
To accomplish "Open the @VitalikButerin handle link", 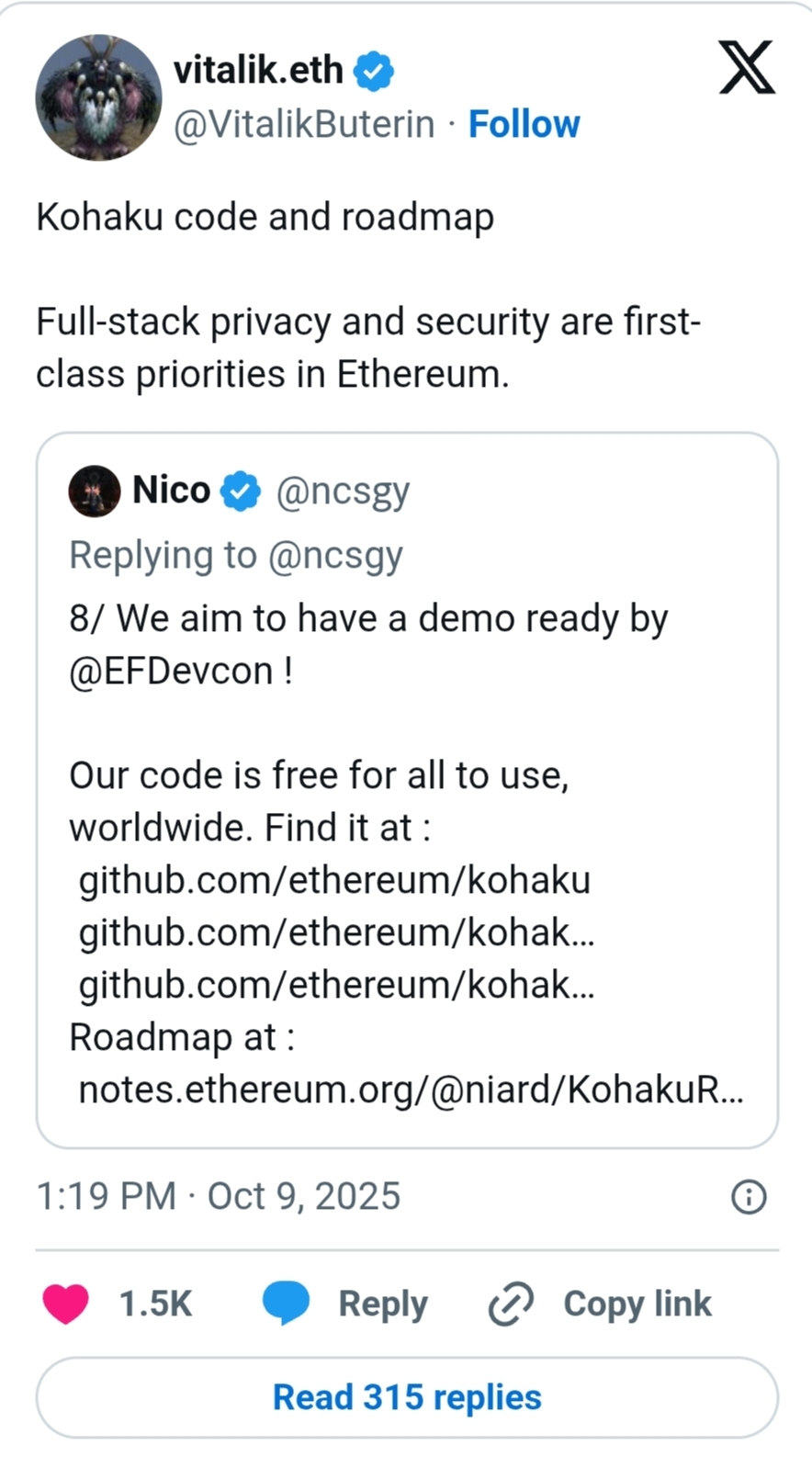I will click(x=304, y=124).
